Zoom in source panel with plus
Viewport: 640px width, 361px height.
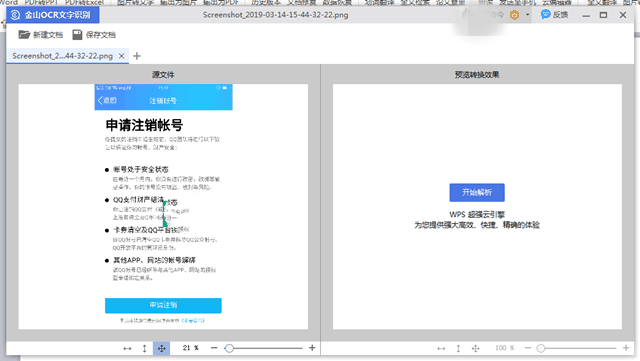click(312, 348)
